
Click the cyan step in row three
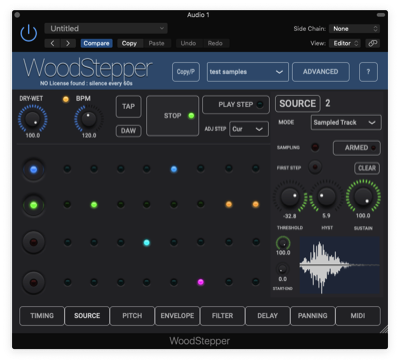[x=146, y=243]
